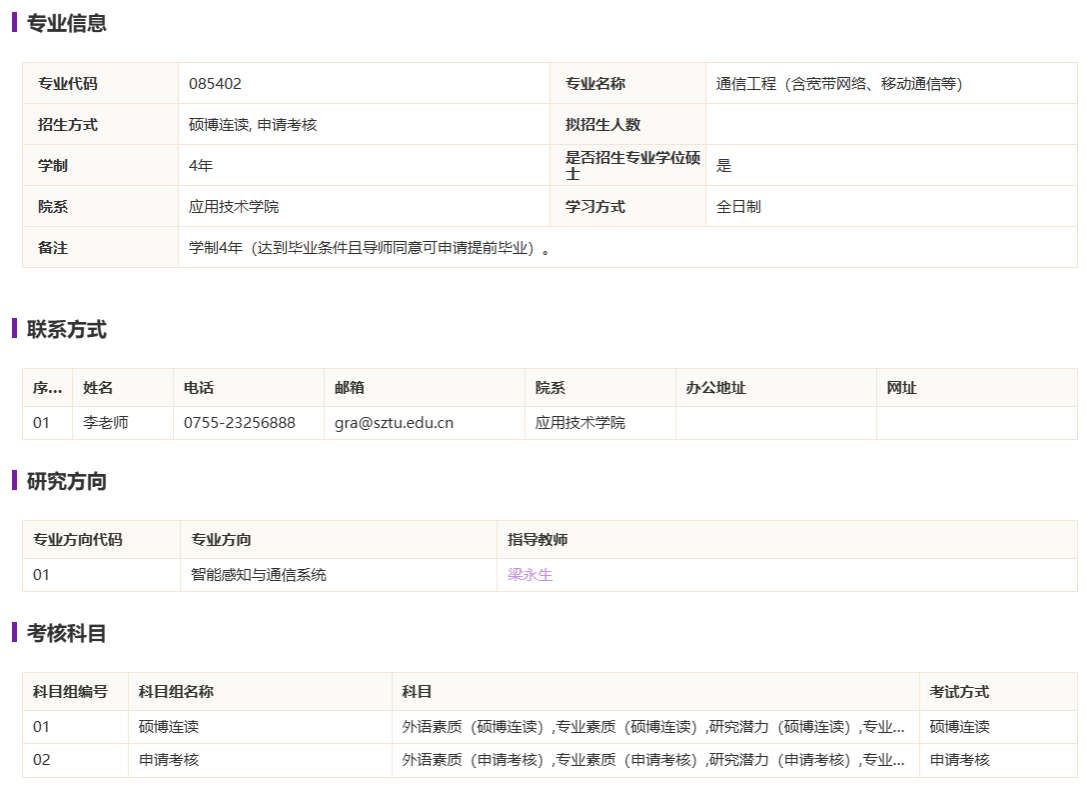The height and width of the screenshot is (785, 1086).
Task: Click the truncated 序... column header
Action: pos(47,388)
